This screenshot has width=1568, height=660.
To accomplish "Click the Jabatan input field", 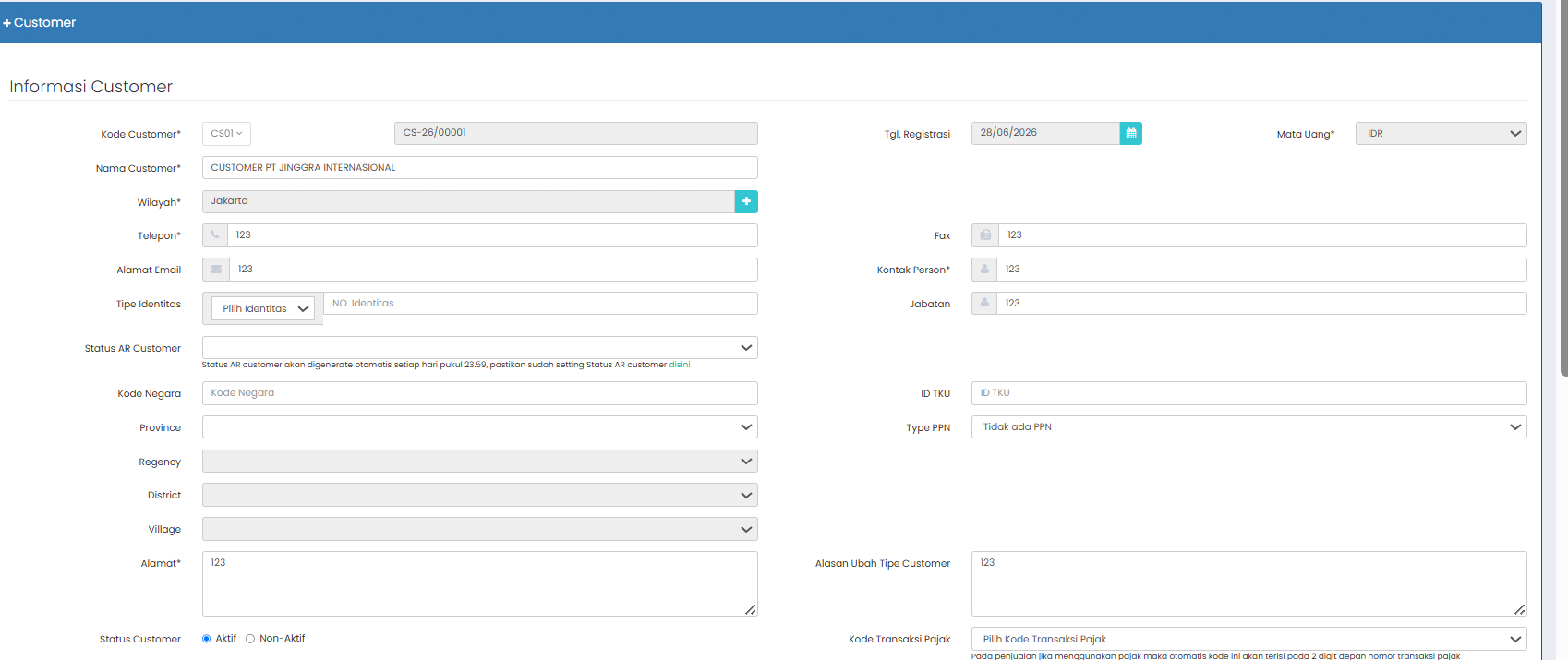I will 1261,304.
